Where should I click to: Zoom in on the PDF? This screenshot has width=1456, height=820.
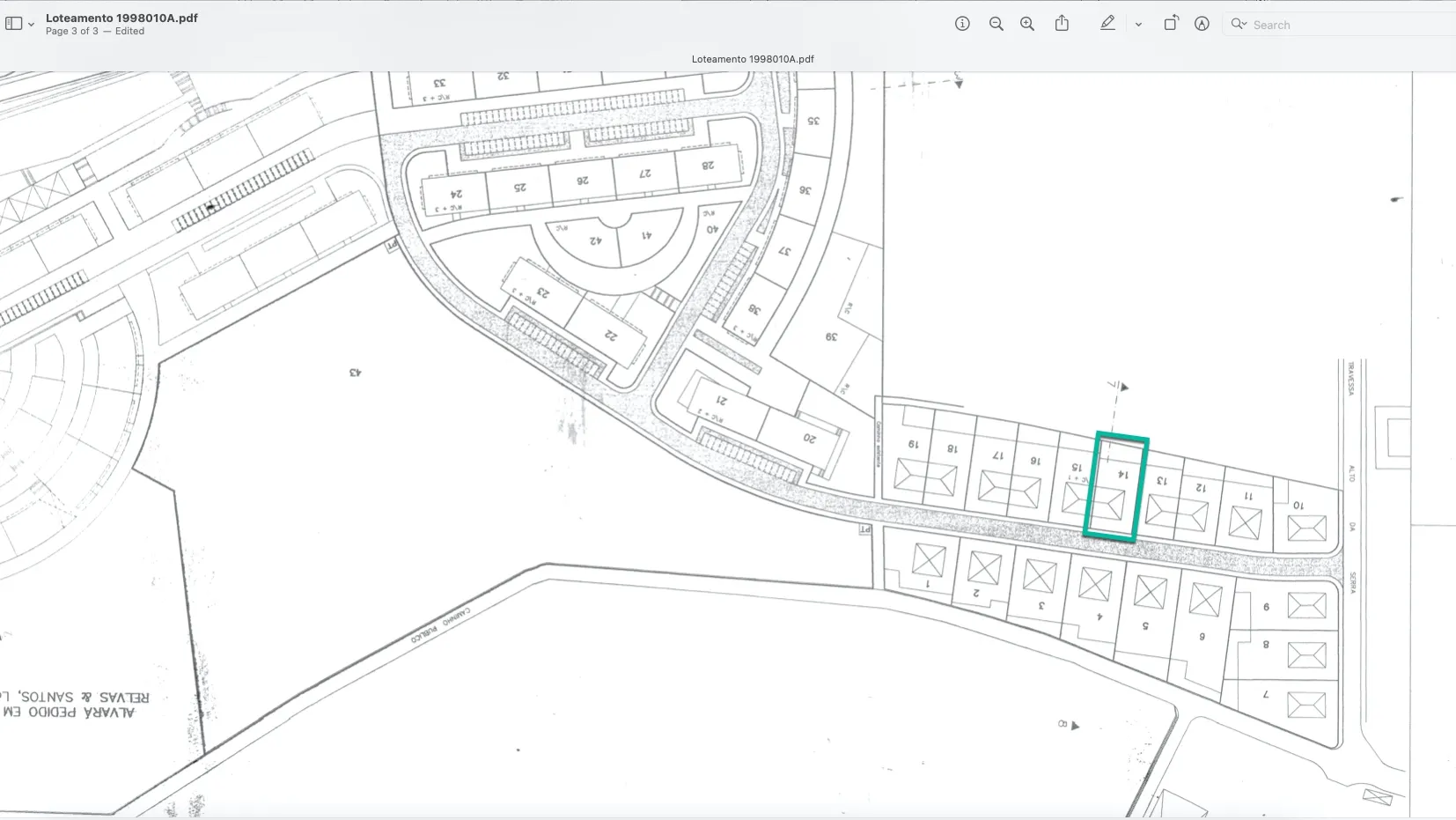coord(1027,24)
